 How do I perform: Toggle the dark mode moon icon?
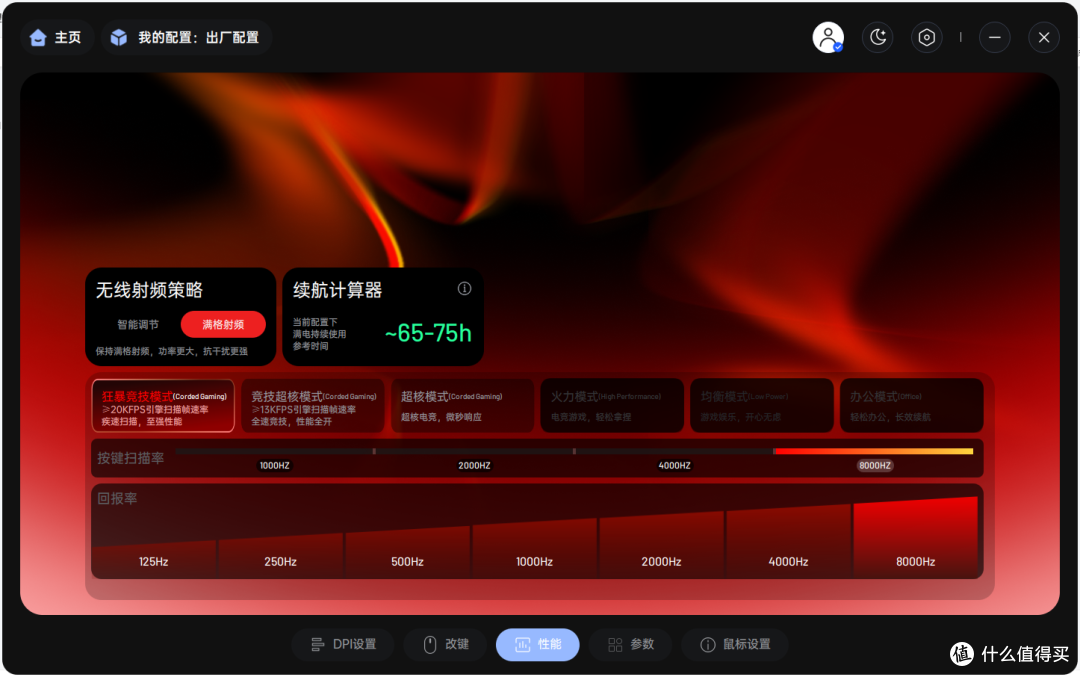(x=878, y=37)
